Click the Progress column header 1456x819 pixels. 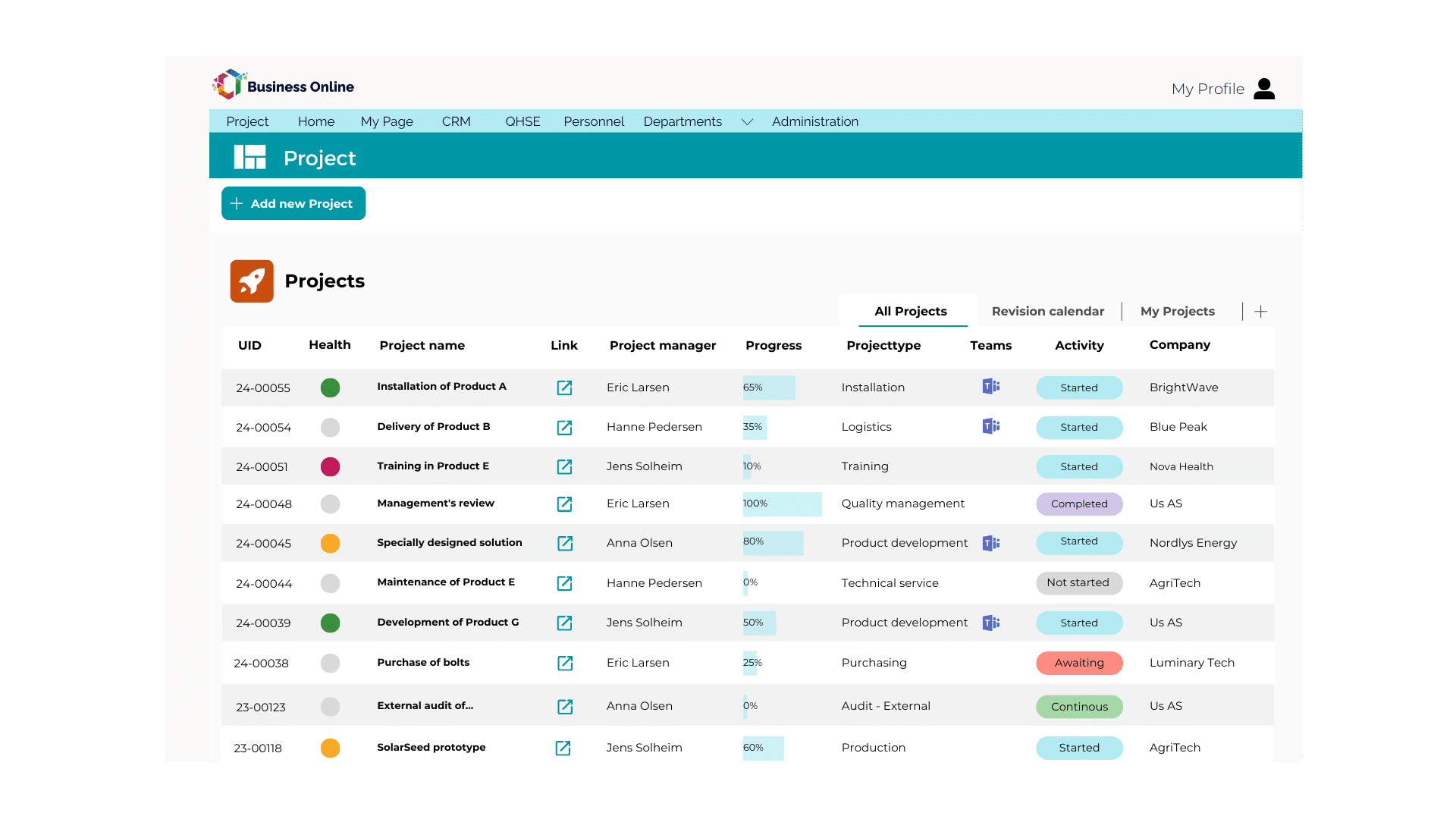pos(773,345)
